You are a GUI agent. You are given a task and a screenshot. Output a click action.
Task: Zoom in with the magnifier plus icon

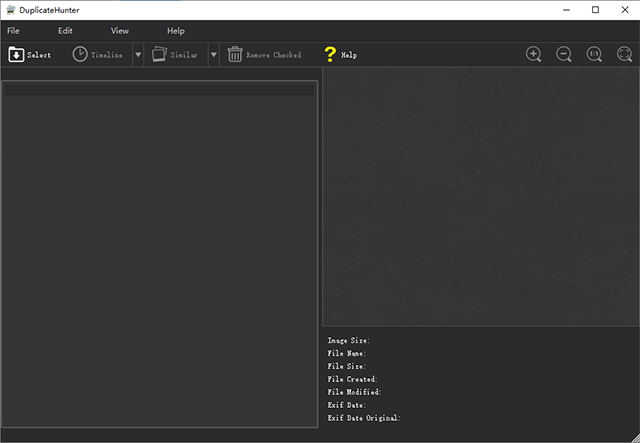(x=534, y=54)
